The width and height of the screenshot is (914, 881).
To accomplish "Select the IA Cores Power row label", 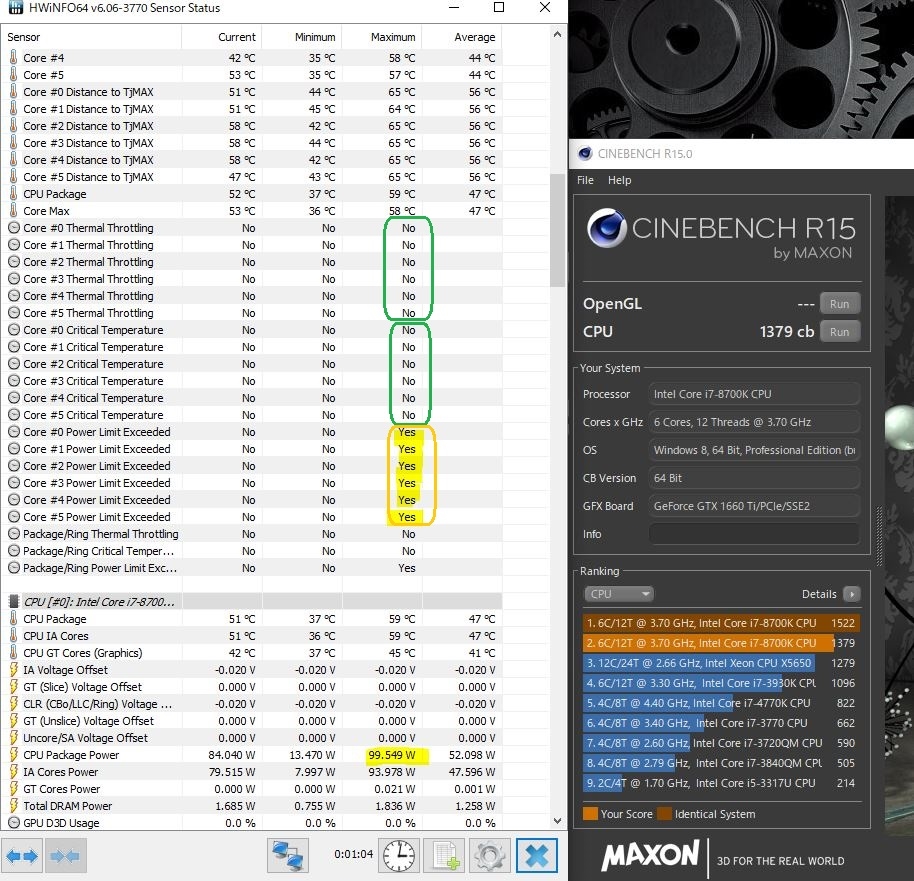I will tap(61, 772).
